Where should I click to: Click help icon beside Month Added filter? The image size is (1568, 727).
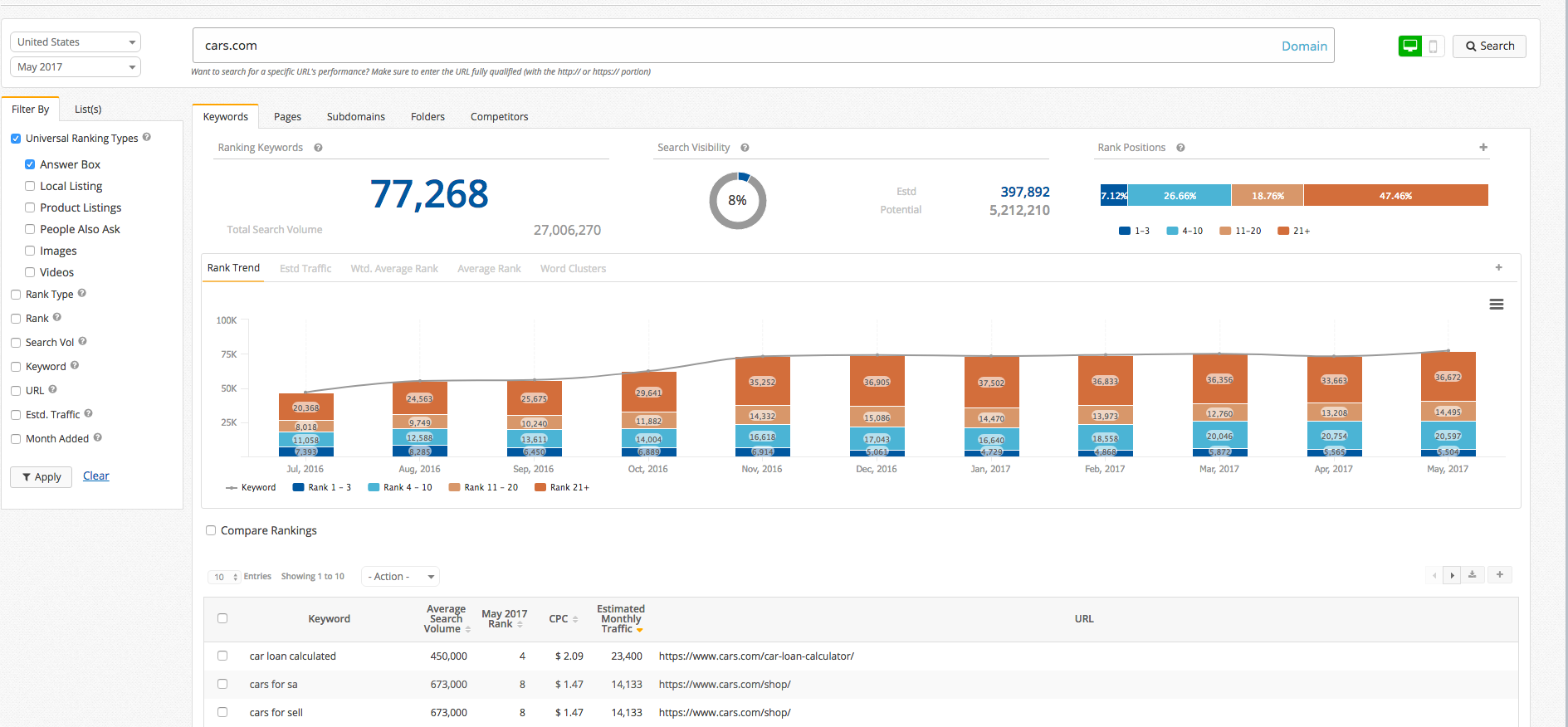[98, 437]
